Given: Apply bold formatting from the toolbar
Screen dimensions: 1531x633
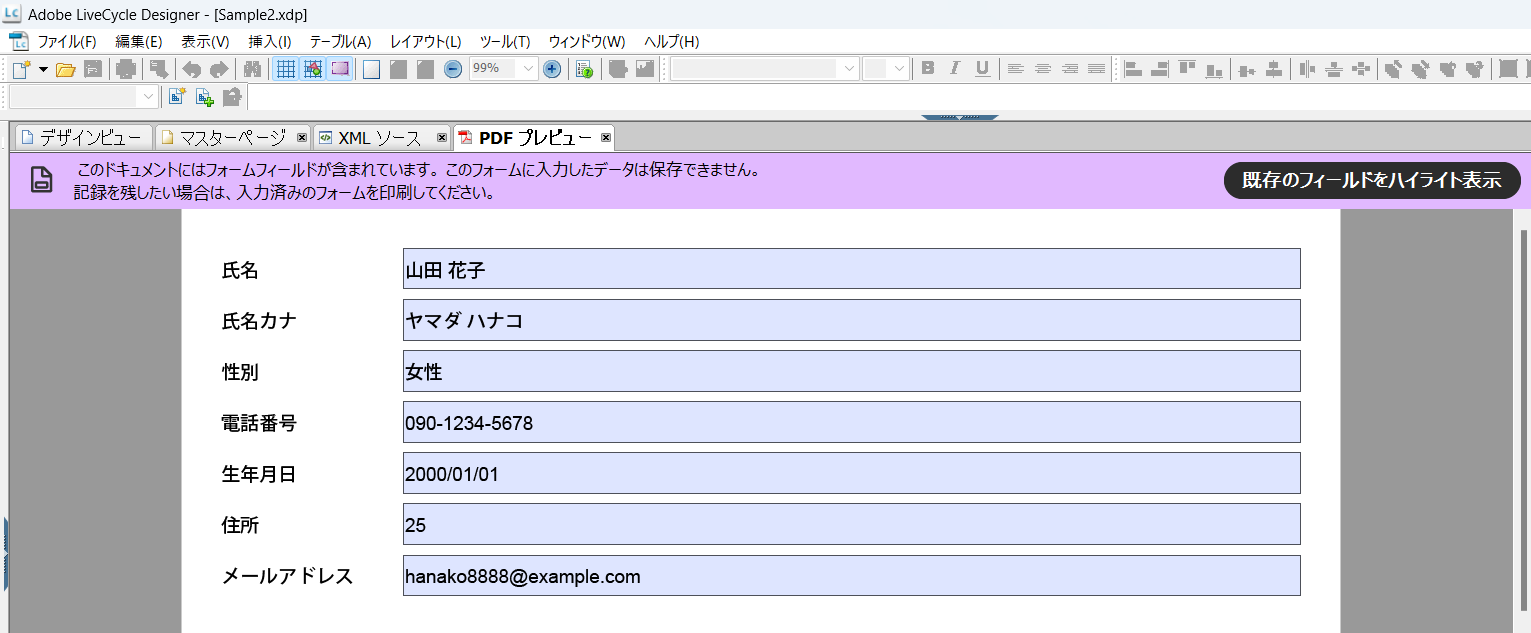Looking at the screenshot, I should tap(927, 68).
